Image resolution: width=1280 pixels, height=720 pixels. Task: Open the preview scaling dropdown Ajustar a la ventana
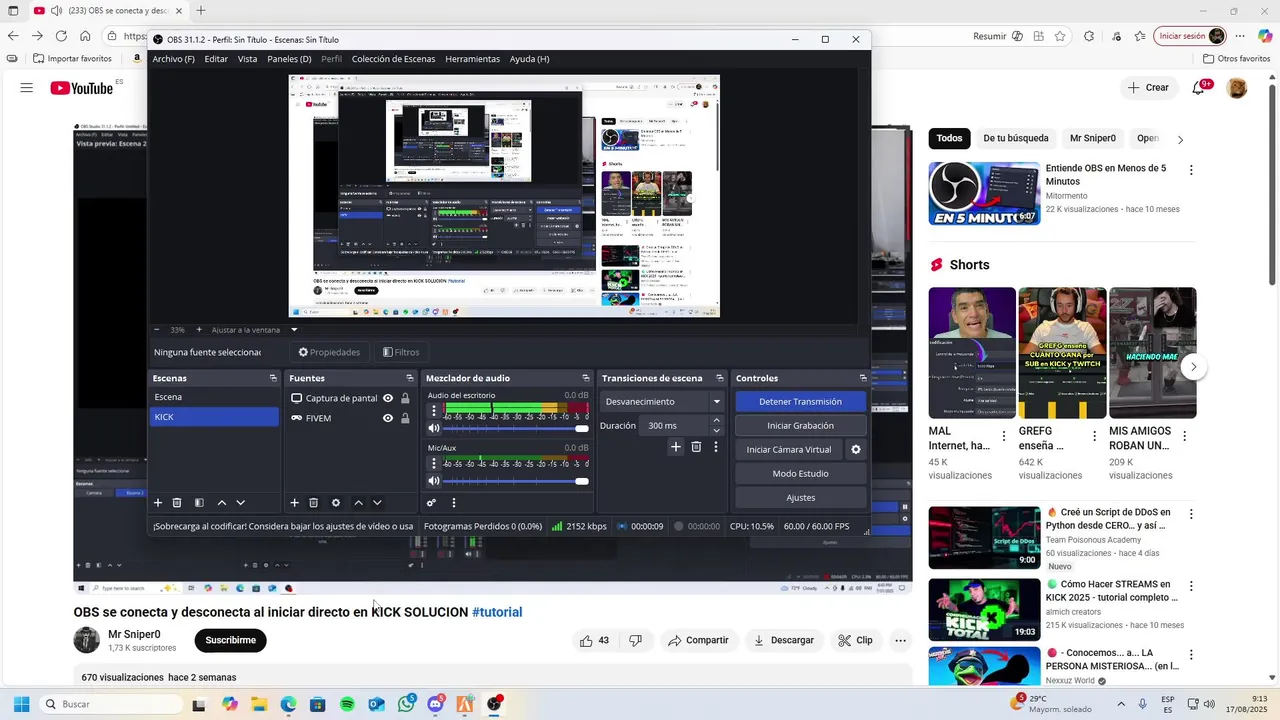click(x=255, y=329)
